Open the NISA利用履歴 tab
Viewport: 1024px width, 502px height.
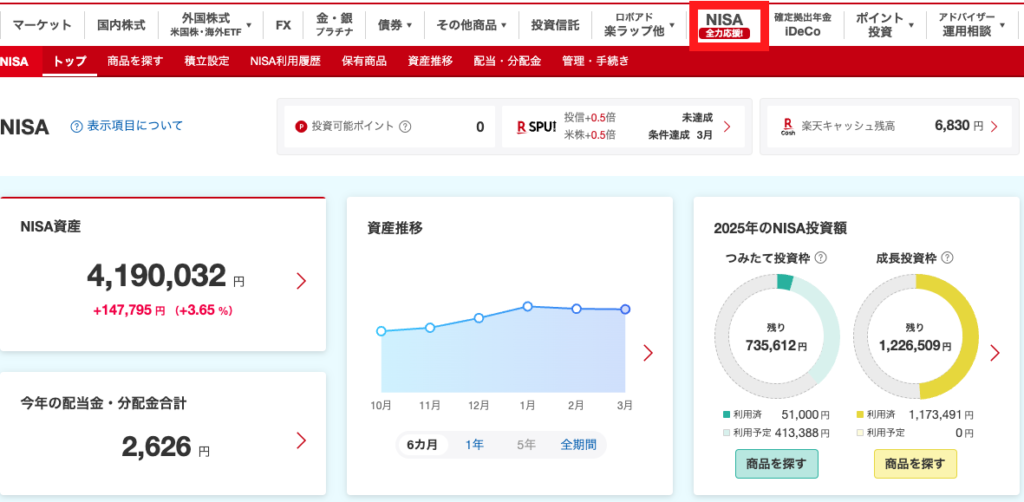coord(285,61)
